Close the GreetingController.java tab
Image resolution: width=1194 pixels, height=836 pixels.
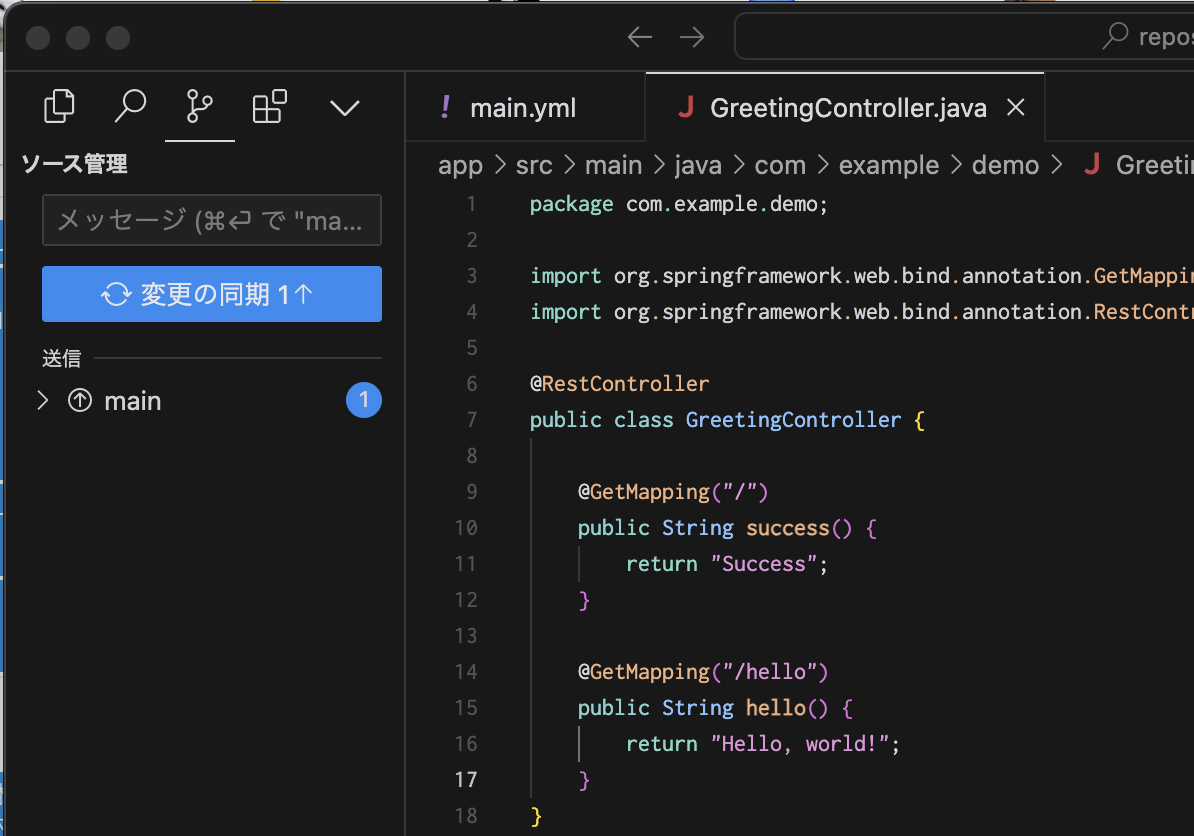(x=1016, y=107)
